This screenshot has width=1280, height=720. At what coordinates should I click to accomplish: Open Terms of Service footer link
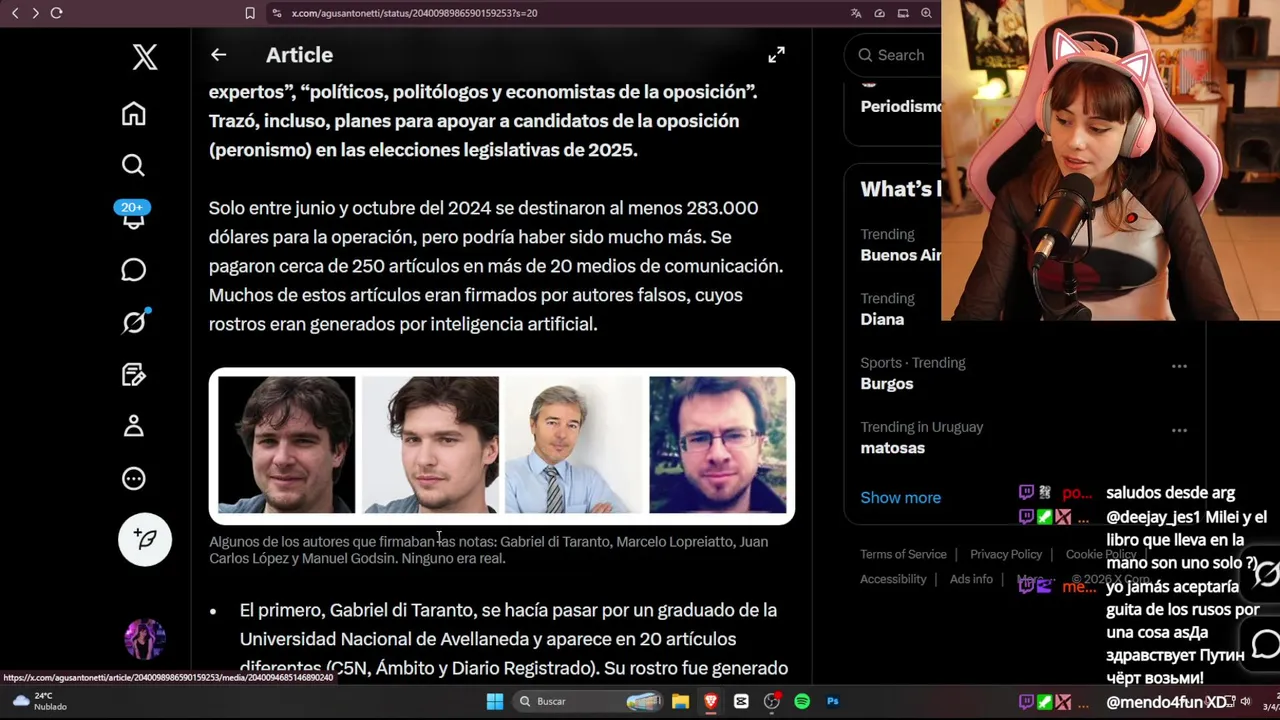tap(903, 554)
